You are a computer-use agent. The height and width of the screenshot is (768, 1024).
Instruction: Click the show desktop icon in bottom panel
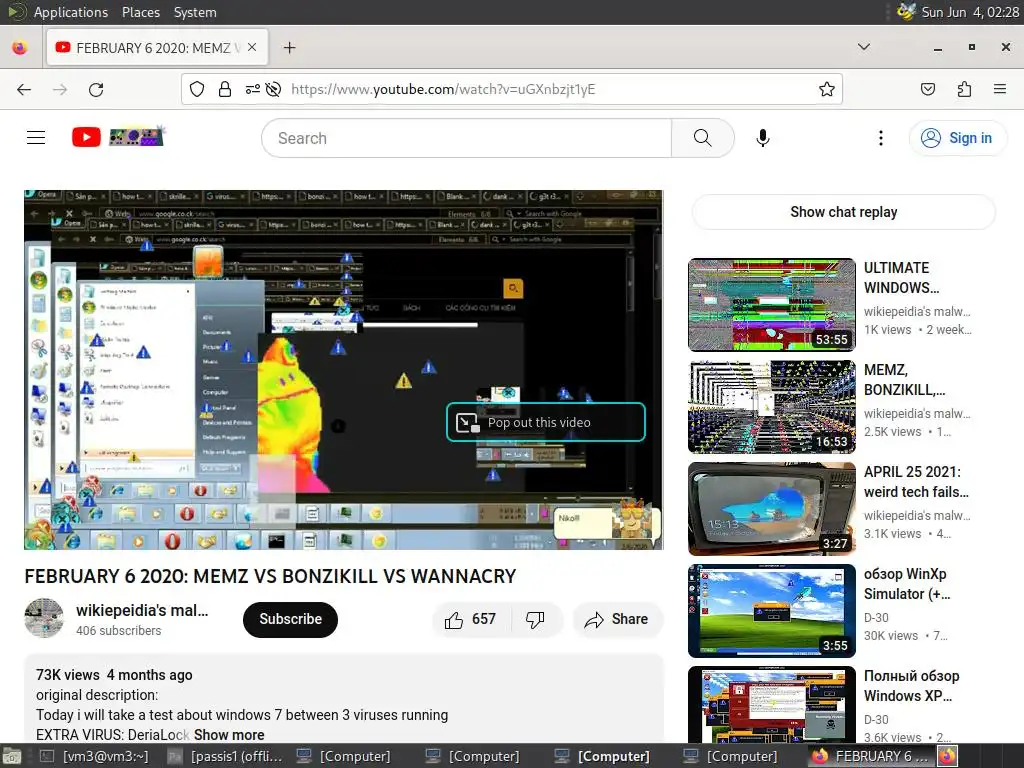(x=12, y=756)
